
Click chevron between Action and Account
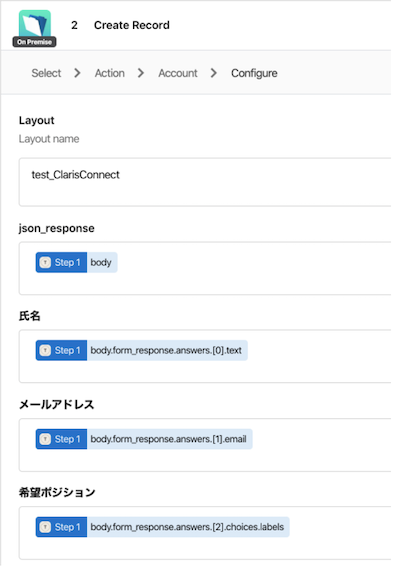[141, 73]
